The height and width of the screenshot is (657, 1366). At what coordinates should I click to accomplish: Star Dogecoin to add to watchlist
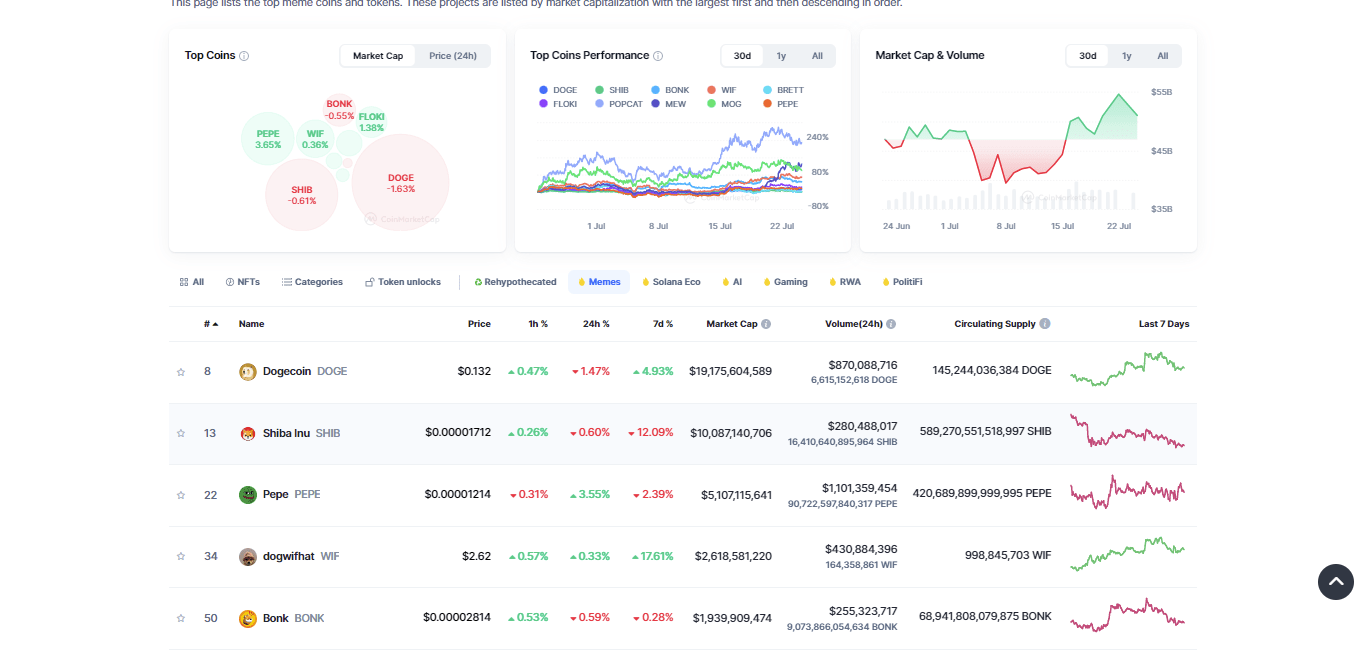tap(181, 372)
